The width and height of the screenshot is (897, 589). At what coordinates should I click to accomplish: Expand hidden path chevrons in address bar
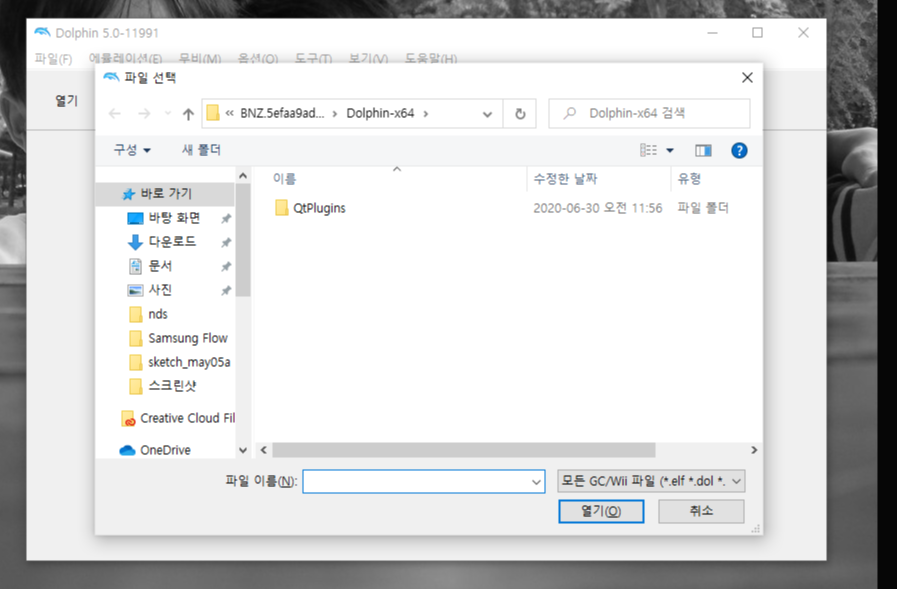(229, 113)
